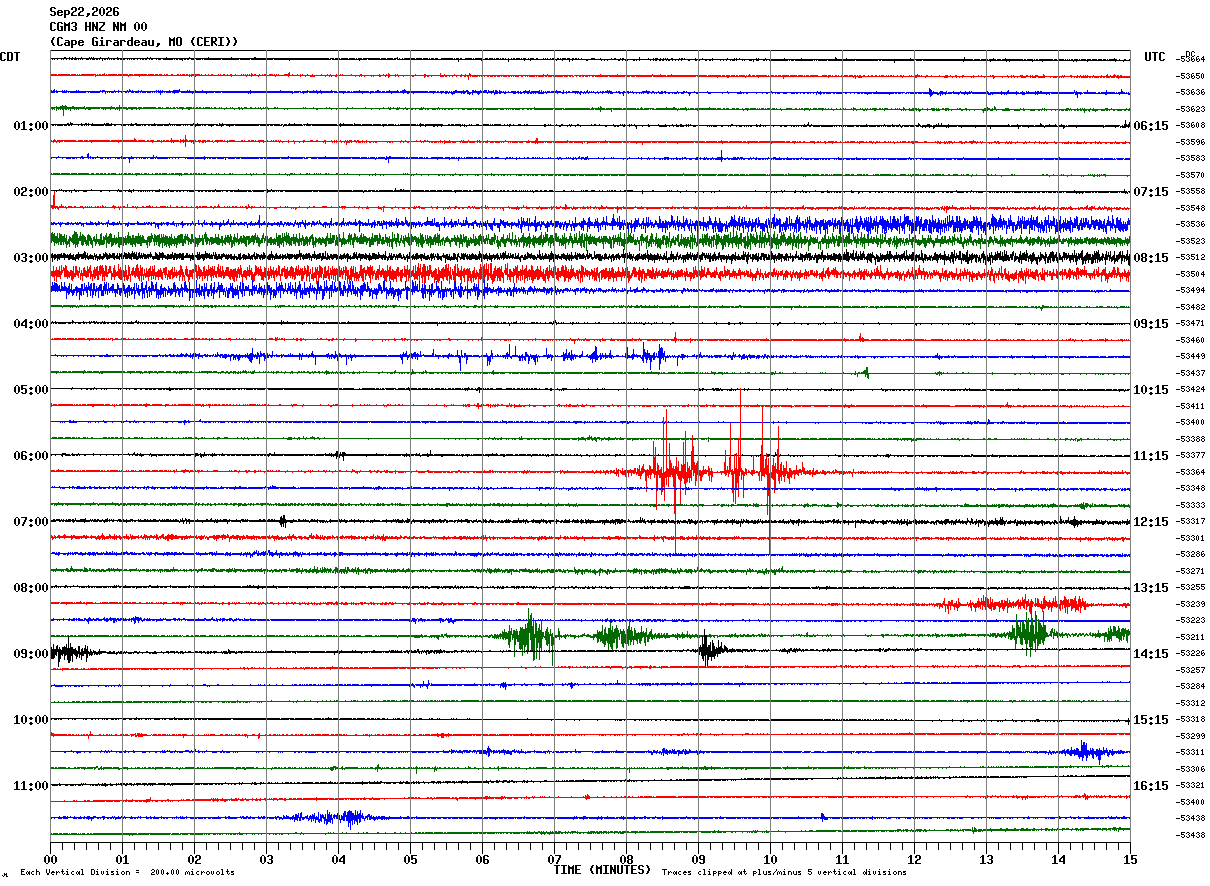The width and height of the screenshot is (1210, 886).
Task: Click the CGM3 HNZ NM 00 station code
Action: (x=98, y=27)
